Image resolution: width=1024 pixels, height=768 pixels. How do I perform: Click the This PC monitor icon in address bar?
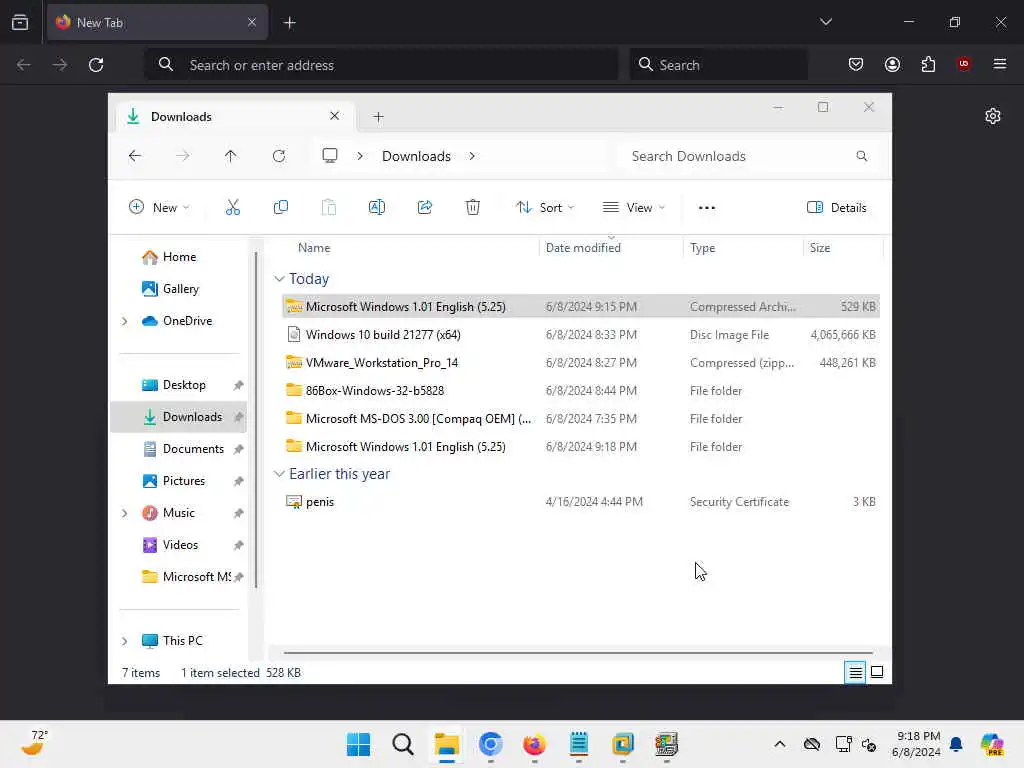pos(330,156)
